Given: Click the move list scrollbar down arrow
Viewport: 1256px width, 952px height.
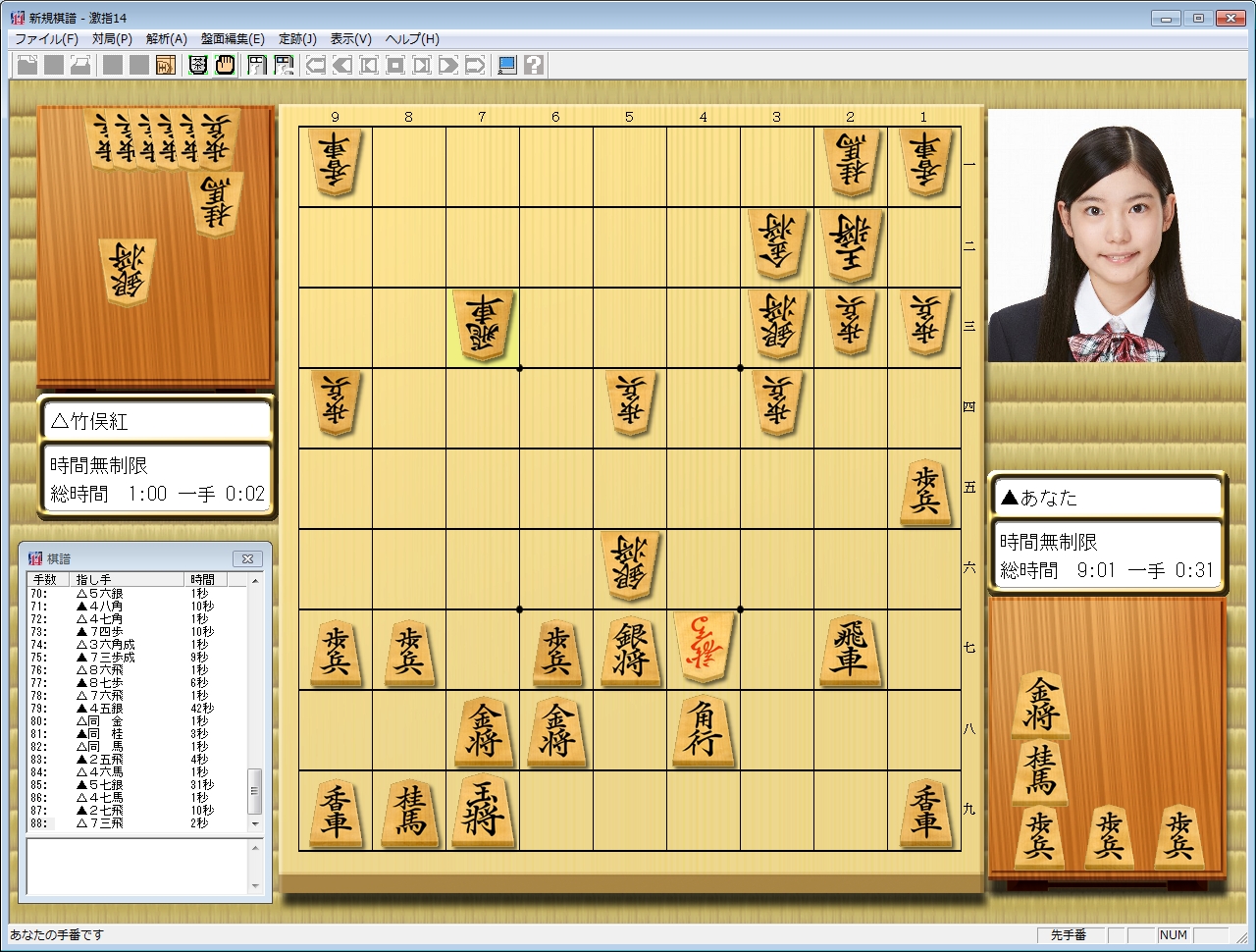Looking at the screenshot, I should pos(256,824).
